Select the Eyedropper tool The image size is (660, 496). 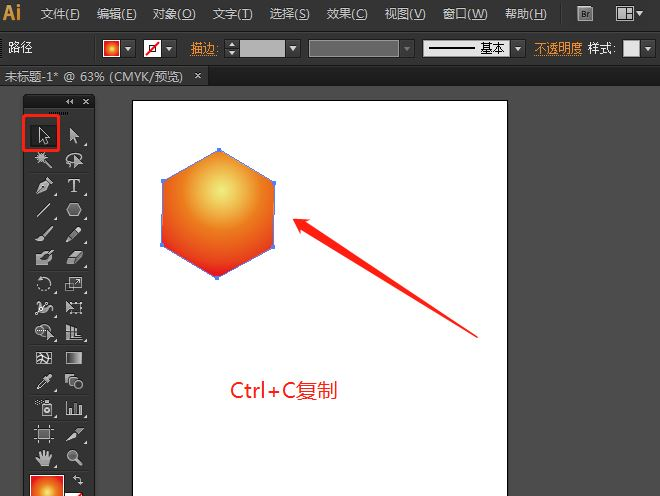44,382
